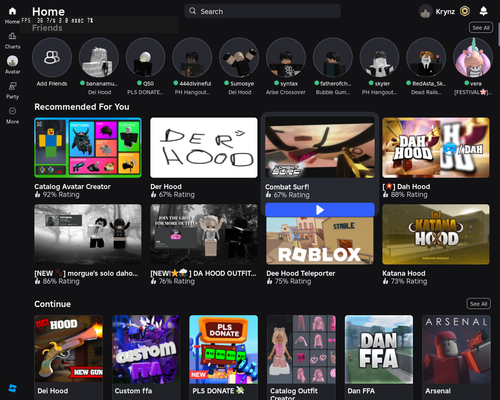Open friend bananamu... avatar
This screenshot has width=500, height=400.
[99, 57]
